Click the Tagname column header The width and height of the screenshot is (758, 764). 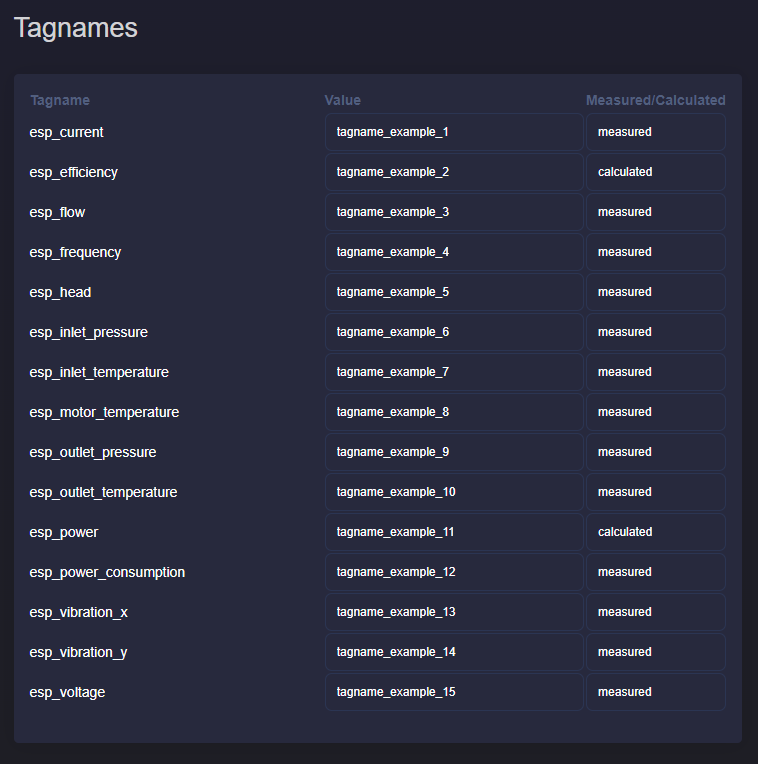(x=60, y=100)
